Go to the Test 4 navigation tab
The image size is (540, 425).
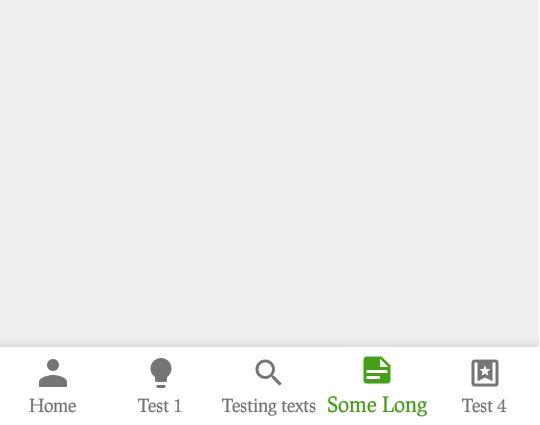coord(485,386)
